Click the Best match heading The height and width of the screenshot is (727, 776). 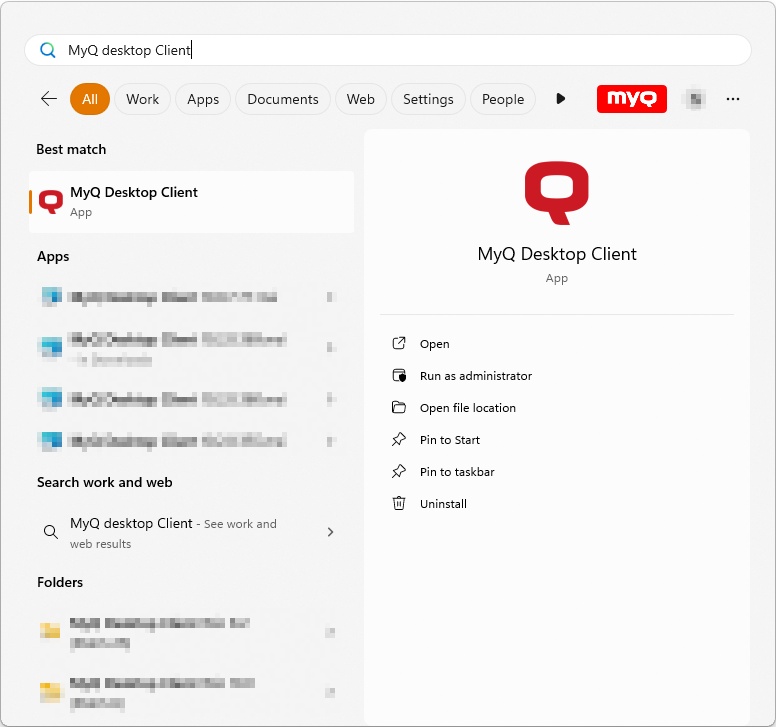(x=71, y=149)
